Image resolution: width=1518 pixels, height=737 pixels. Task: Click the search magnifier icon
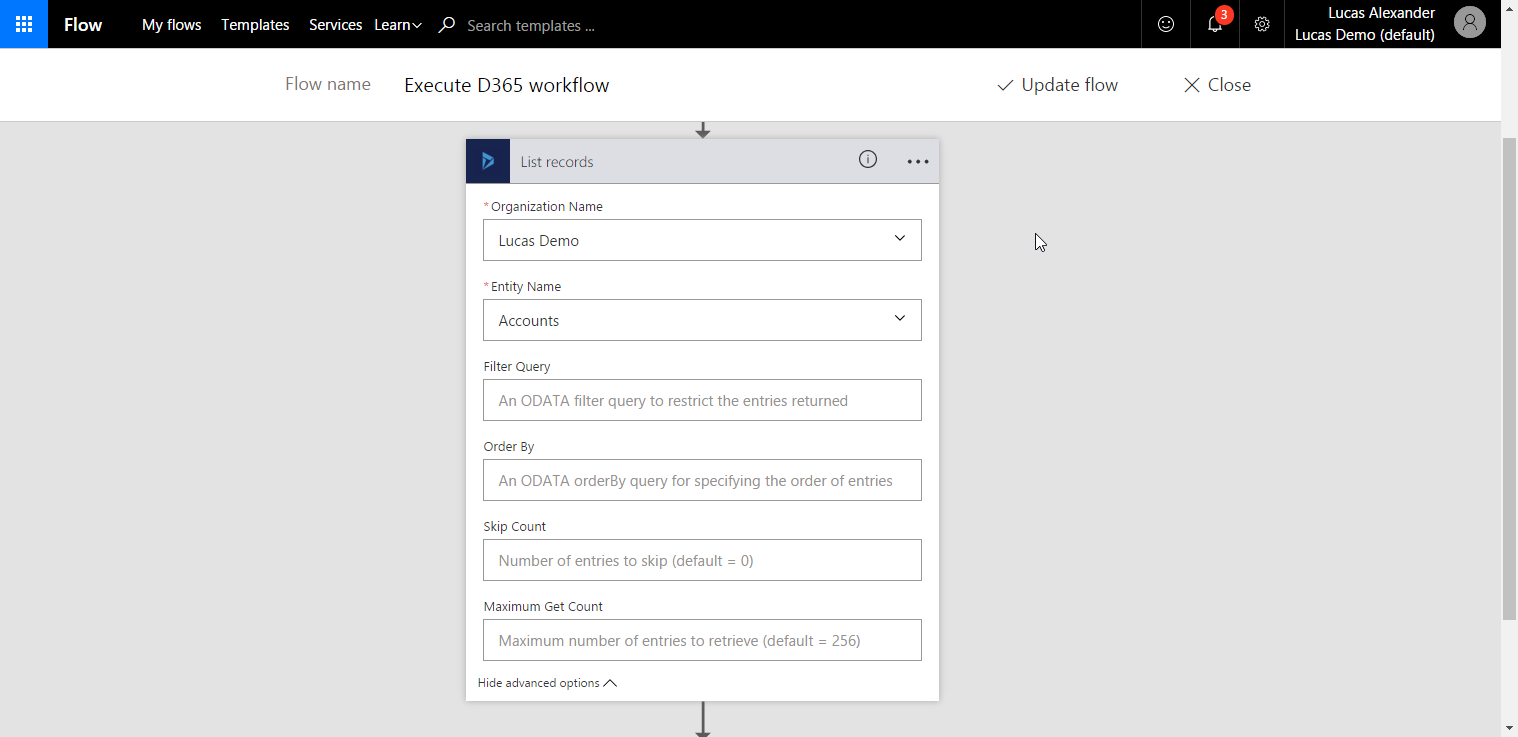(x=447, y=25)
